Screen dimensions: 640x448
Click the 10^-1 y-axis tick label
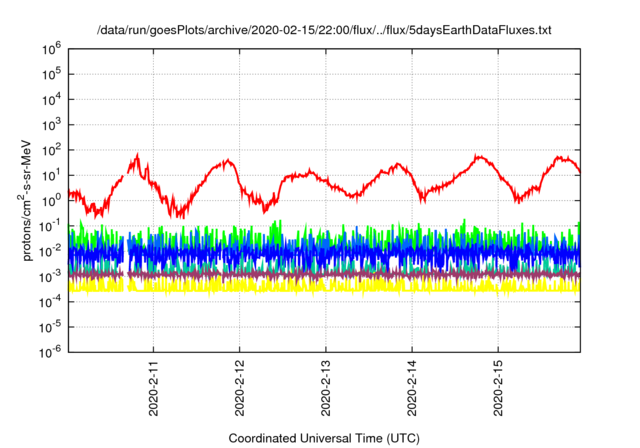[50, 226]
